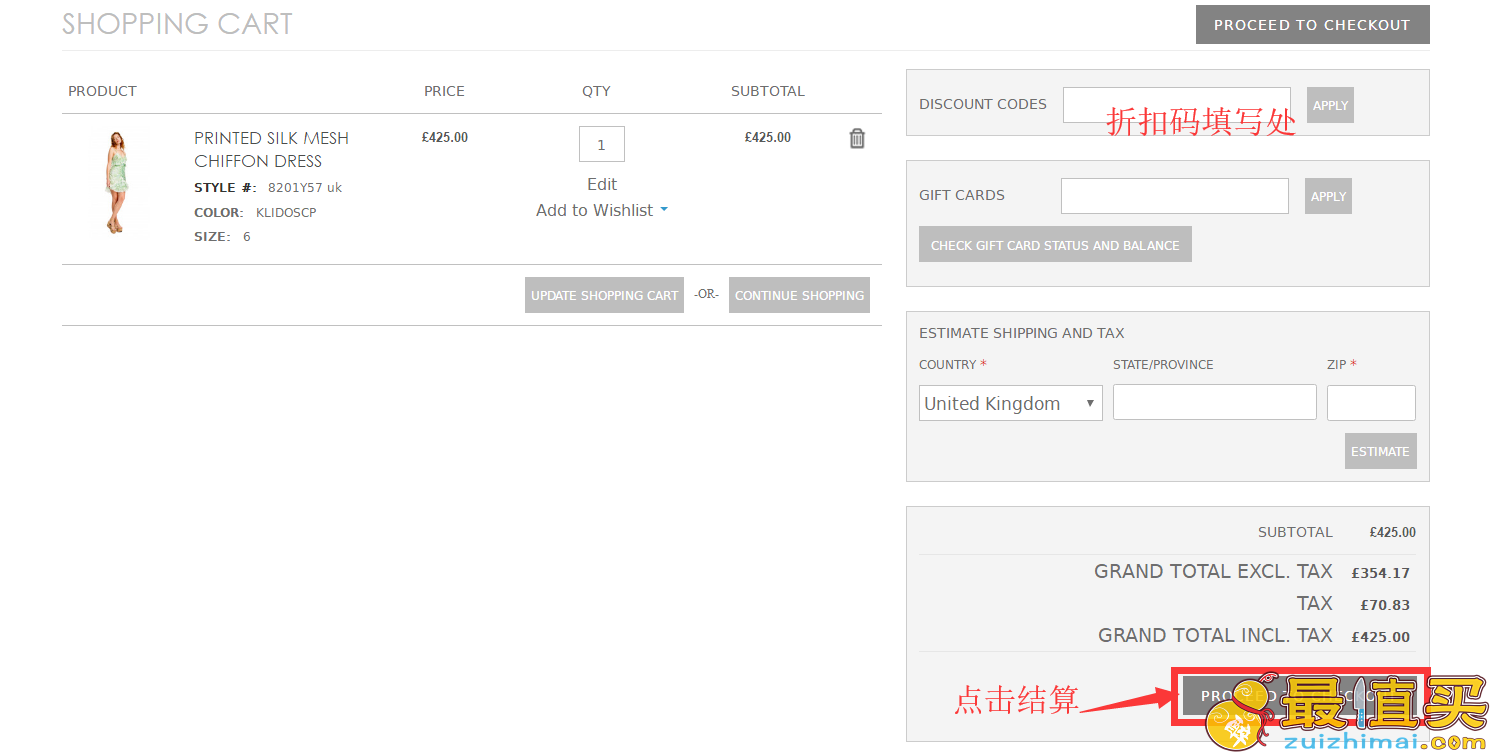Screen dimensions: 1492x753
Task: Open Printed Silk Mesh Chiffon Dress link
Action: [x=271, y=149]
